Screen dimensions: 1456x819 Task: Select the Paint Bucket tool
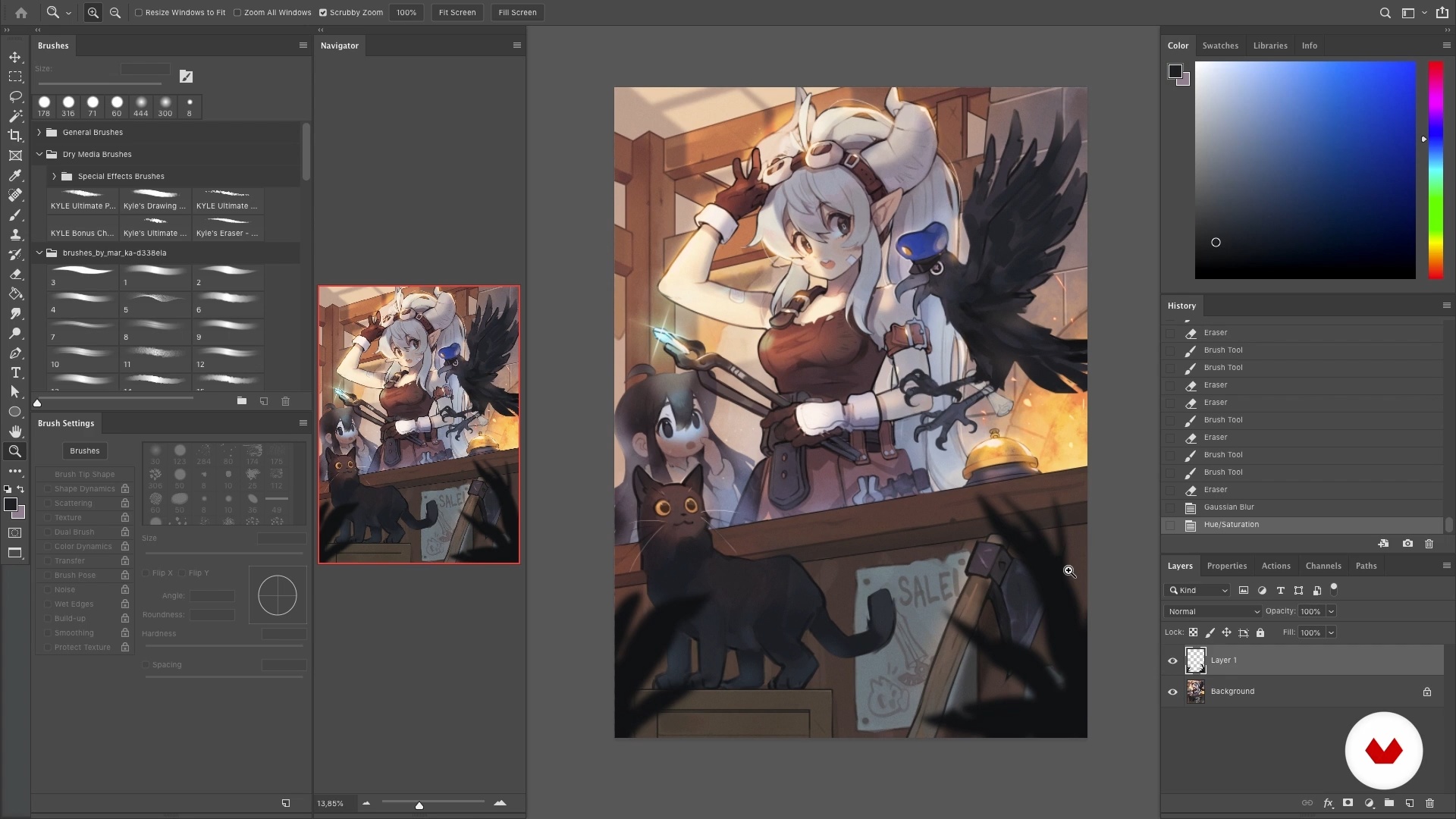point(15,294)
